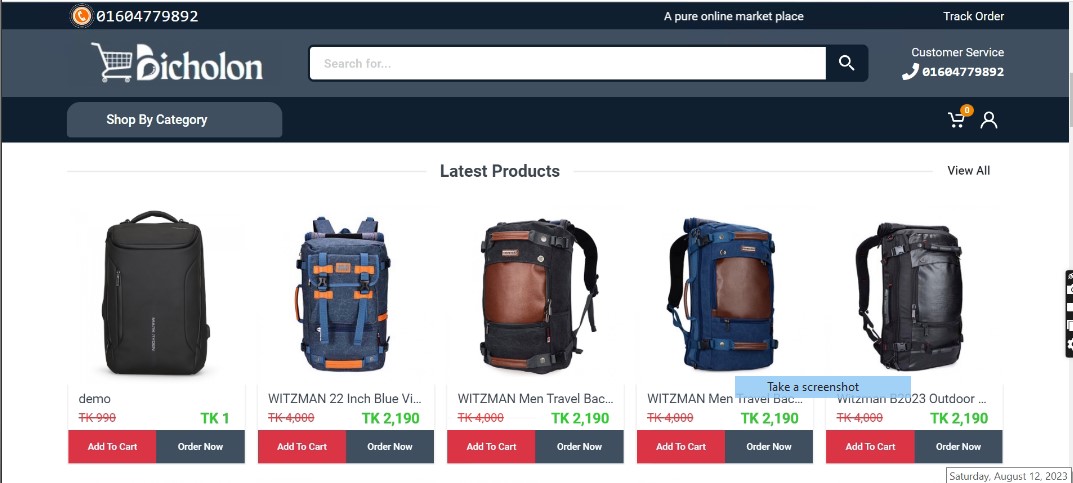Expand the Shop By Category menu
The height and width of the screenshot is (483, 1073).
click(174, 120)
